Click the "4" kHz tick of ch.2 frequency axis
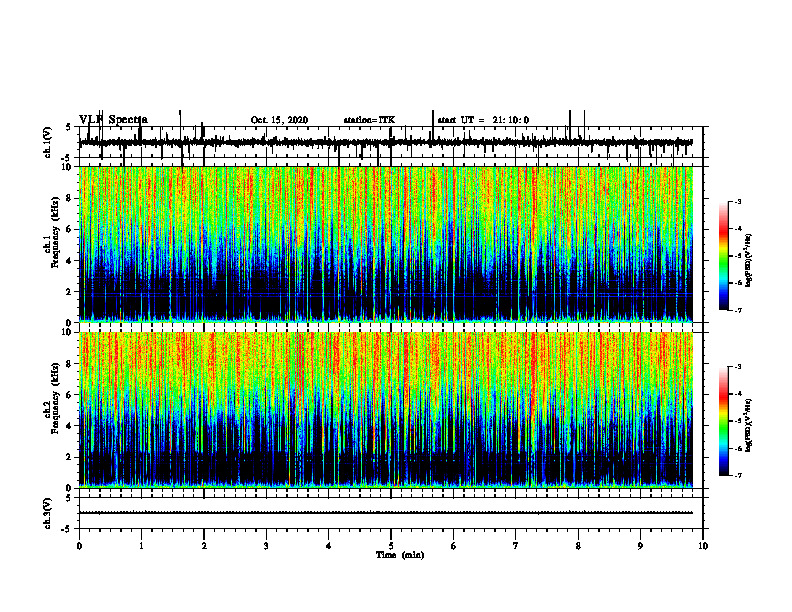Image resolution: width=792 pixels, height=612 pixels. click(70, 426)
